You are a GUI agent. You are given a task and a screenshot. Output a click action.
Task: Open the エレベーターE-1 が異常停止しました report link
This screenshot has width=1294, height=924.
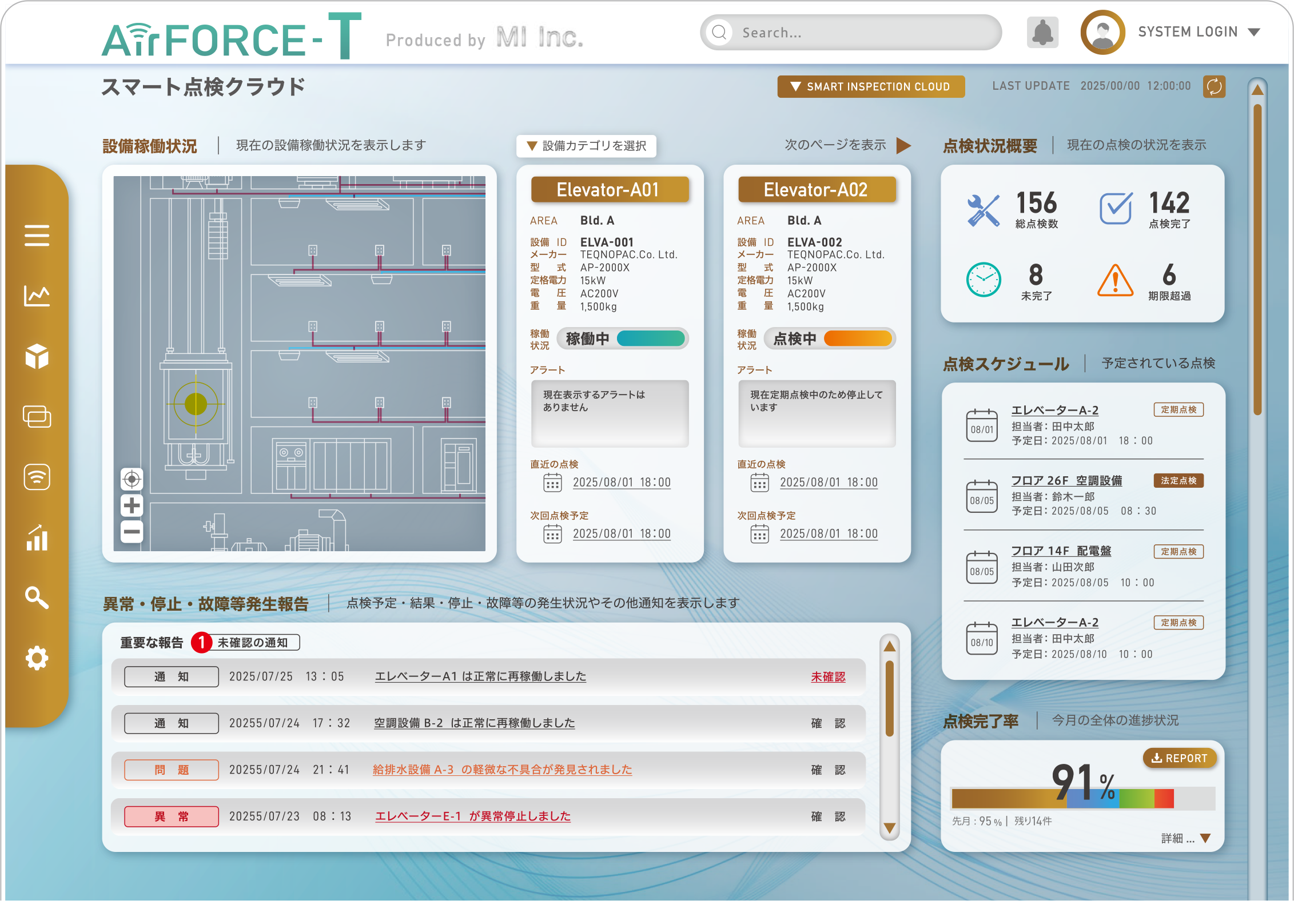tap(472, 817)
